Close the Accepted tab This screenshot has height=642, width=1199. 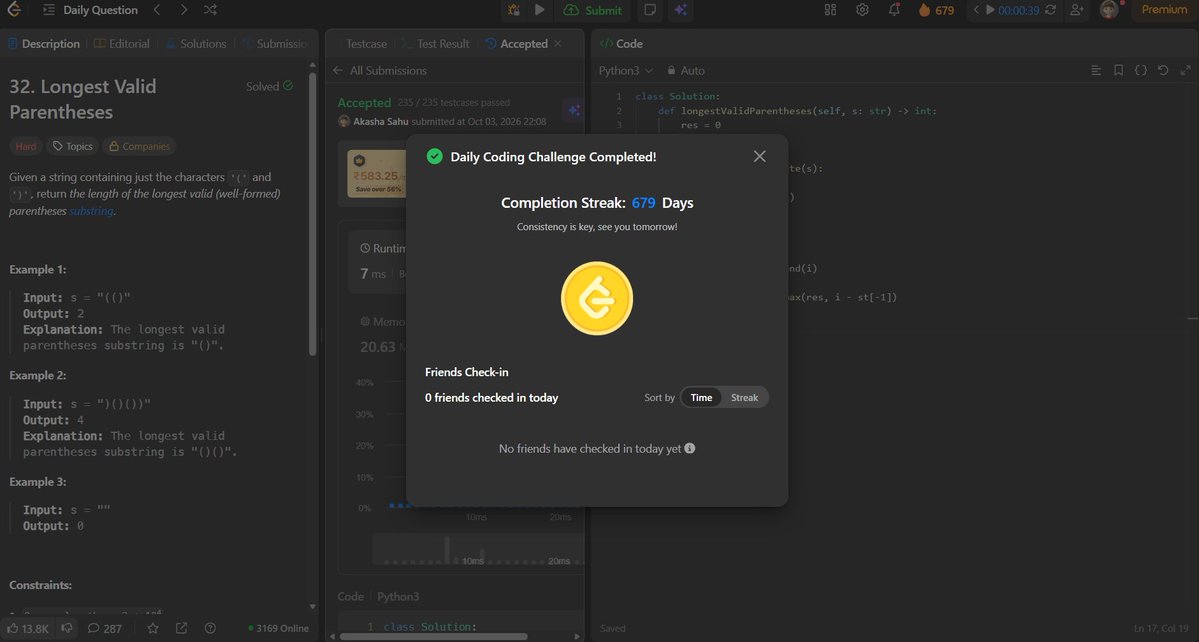point(558,44)
